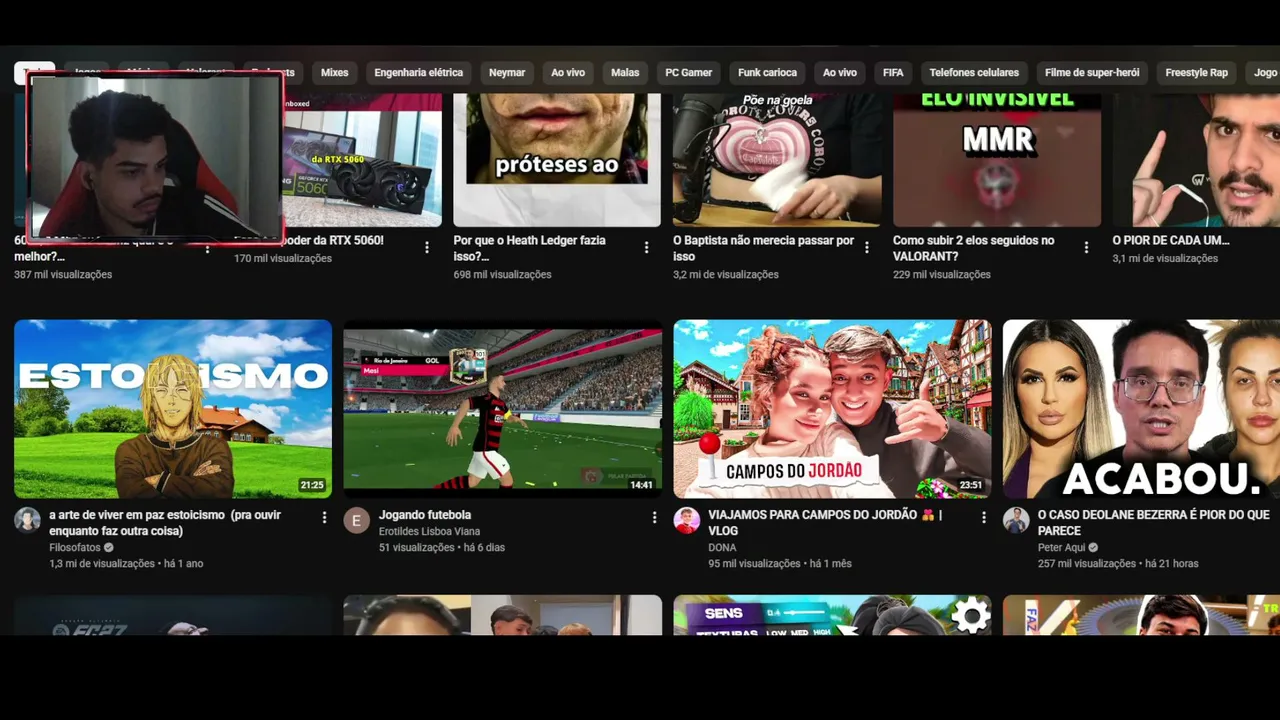Image resolution: width=1280 pixels, height=720 pixels.
Task: Click '257 mil visualizações • há 21 horas'
Action: click(x=1118, y=564)
